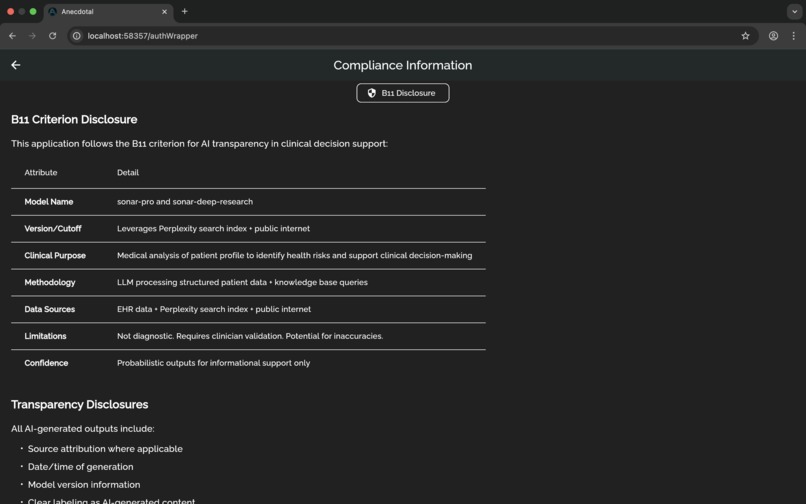The image size is (806, 504).
Task: Click the Compliance Information page title
Action: (x=402, y=65)
